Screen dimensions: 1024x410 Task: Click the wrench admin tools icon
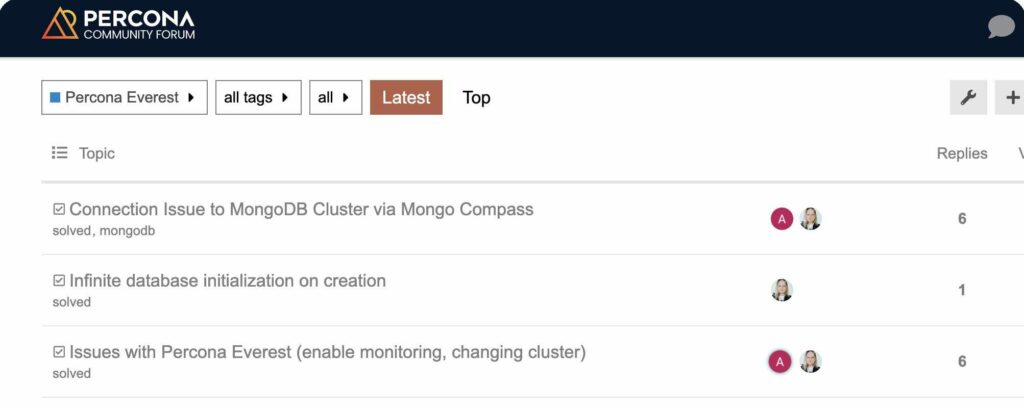pyautogui.click(x=968, y=97)
